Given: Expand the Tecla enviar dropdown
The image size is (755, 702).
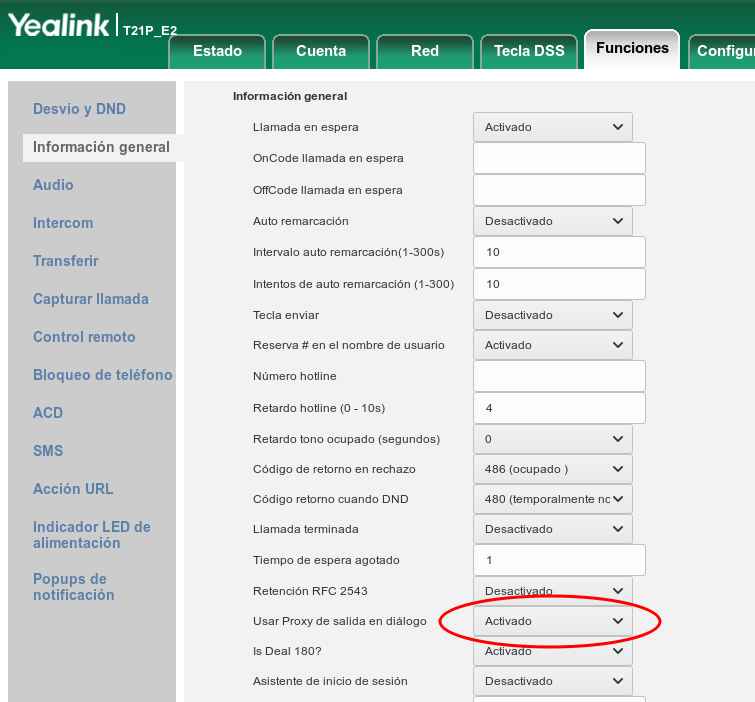Looking at the screenshot, I should [552, 315].
